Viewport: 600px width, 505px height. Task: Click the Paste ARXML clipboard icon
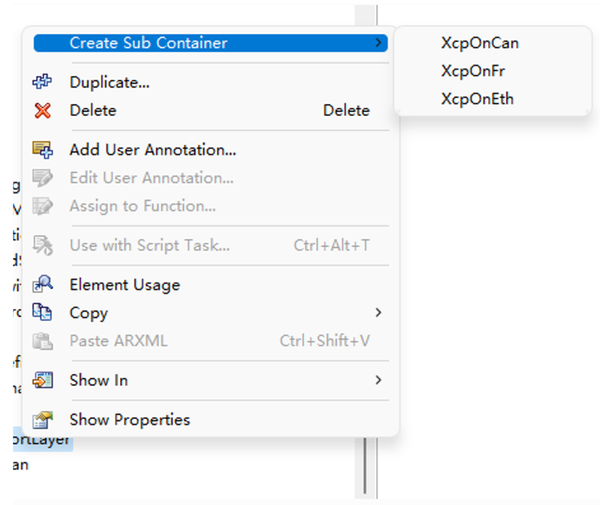[x=42, y=341]
